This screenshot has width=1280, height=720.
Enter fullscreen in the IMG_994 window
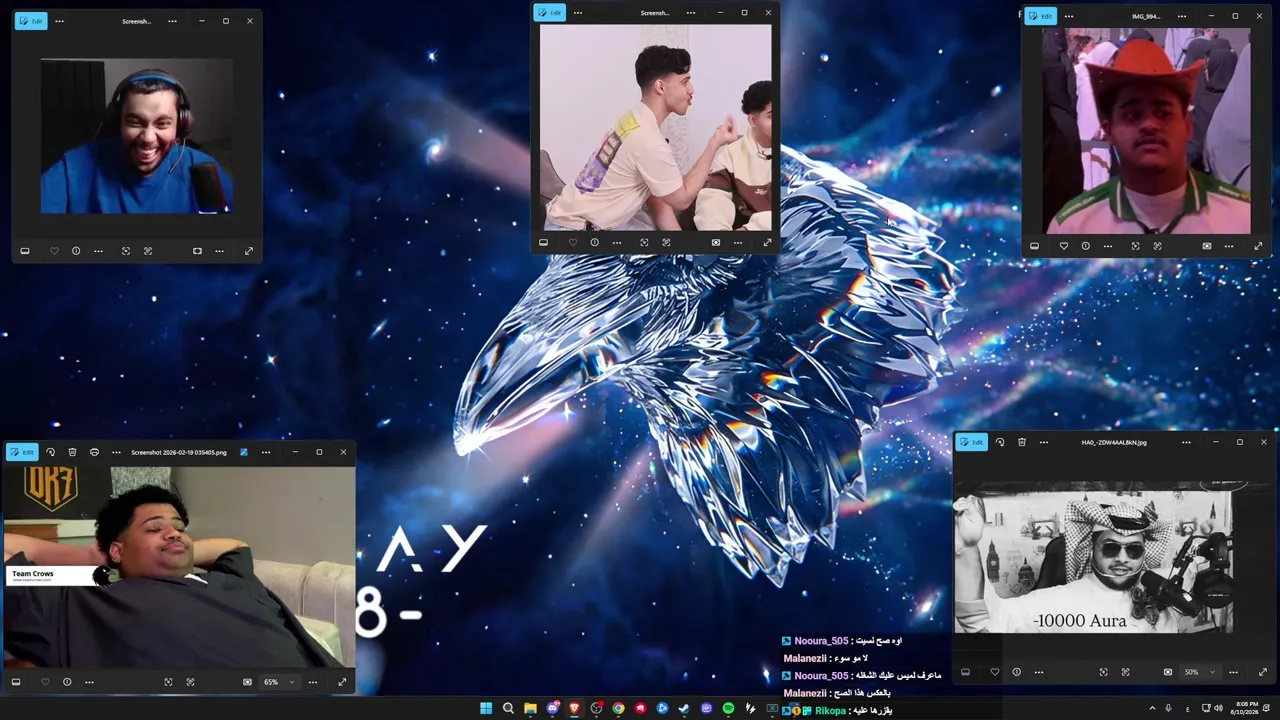click(1258, 246)
